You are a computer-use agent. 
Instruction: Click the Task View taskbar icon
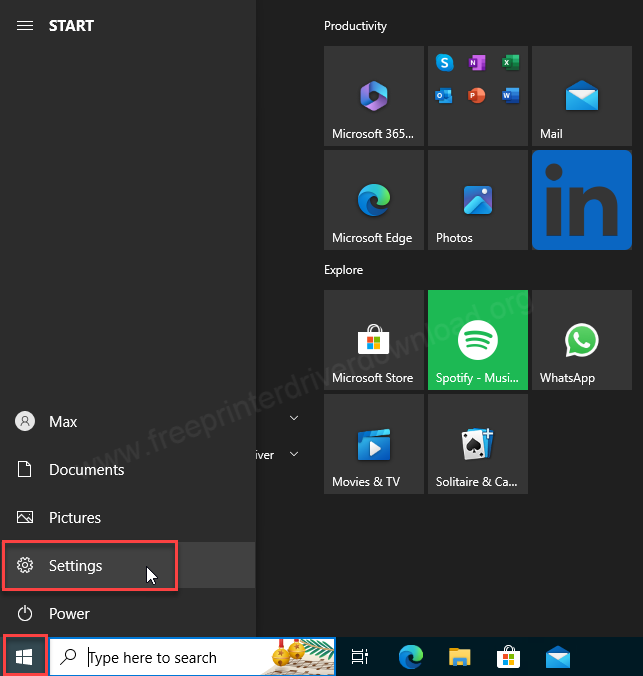[360, 657]
